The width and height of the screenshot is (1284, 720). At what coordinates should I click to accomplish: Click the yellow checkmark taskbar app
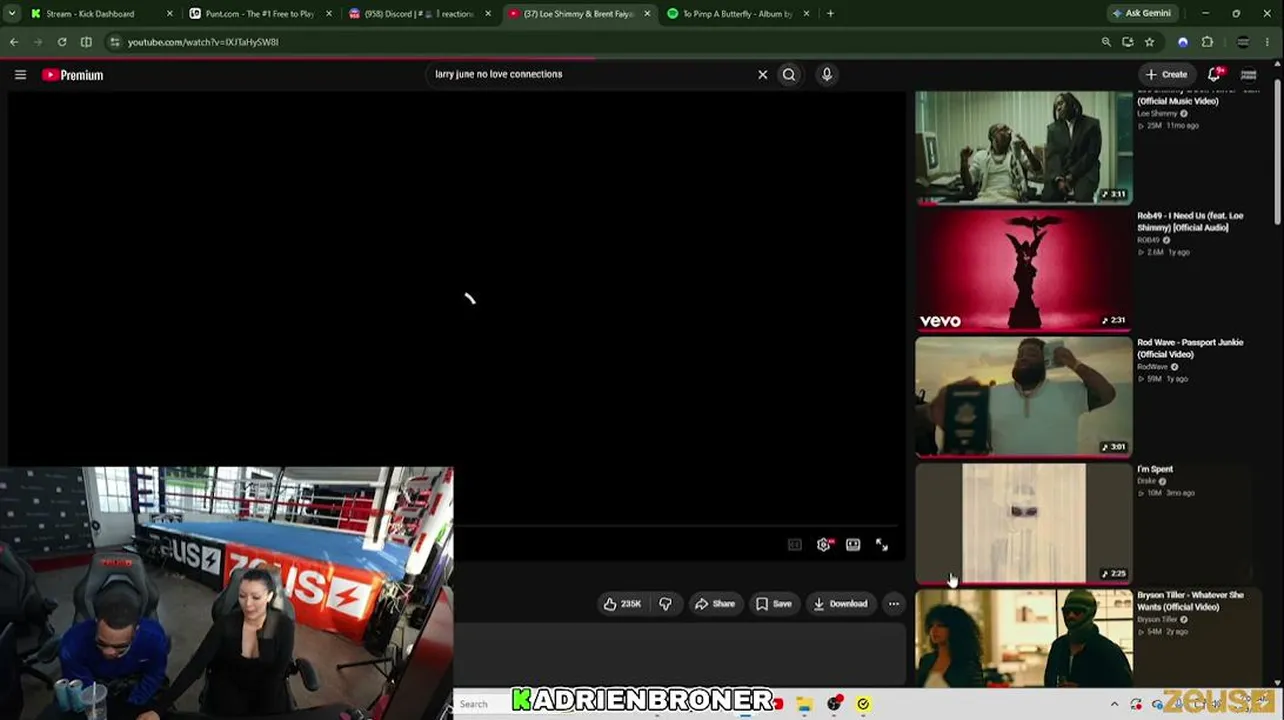pos(863,704)
